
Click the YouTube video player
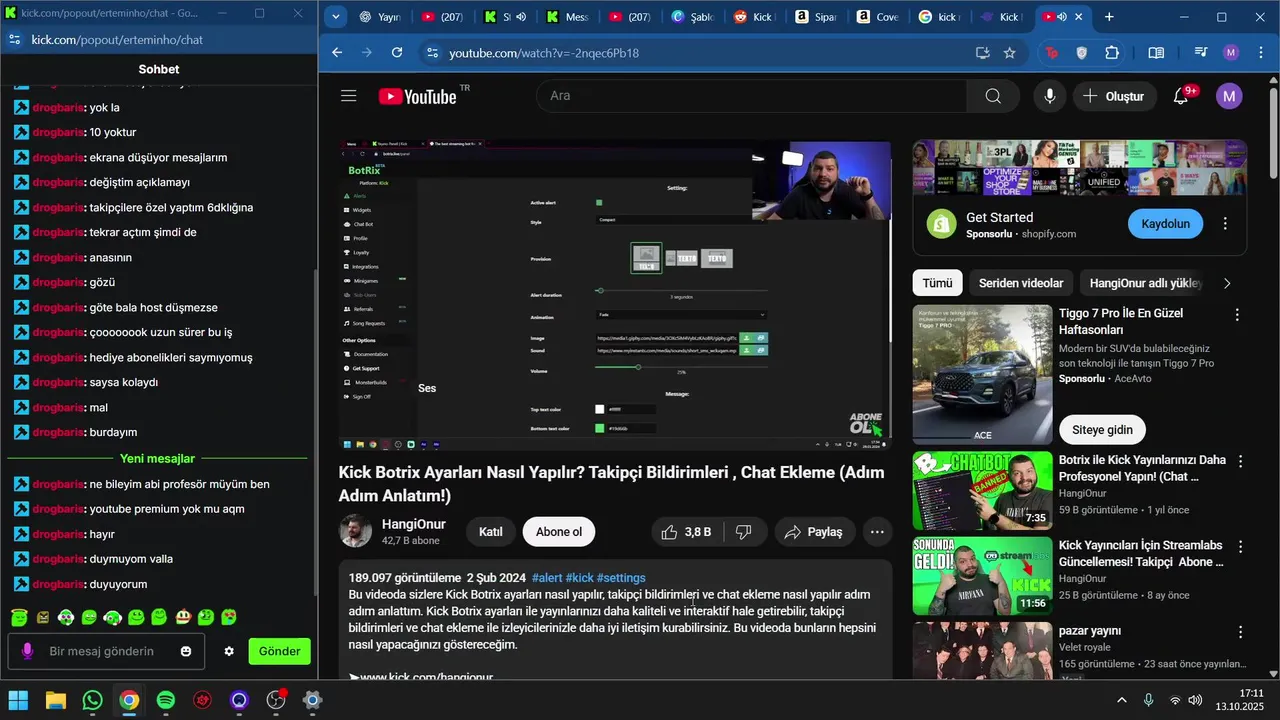[x=614, y=296]
